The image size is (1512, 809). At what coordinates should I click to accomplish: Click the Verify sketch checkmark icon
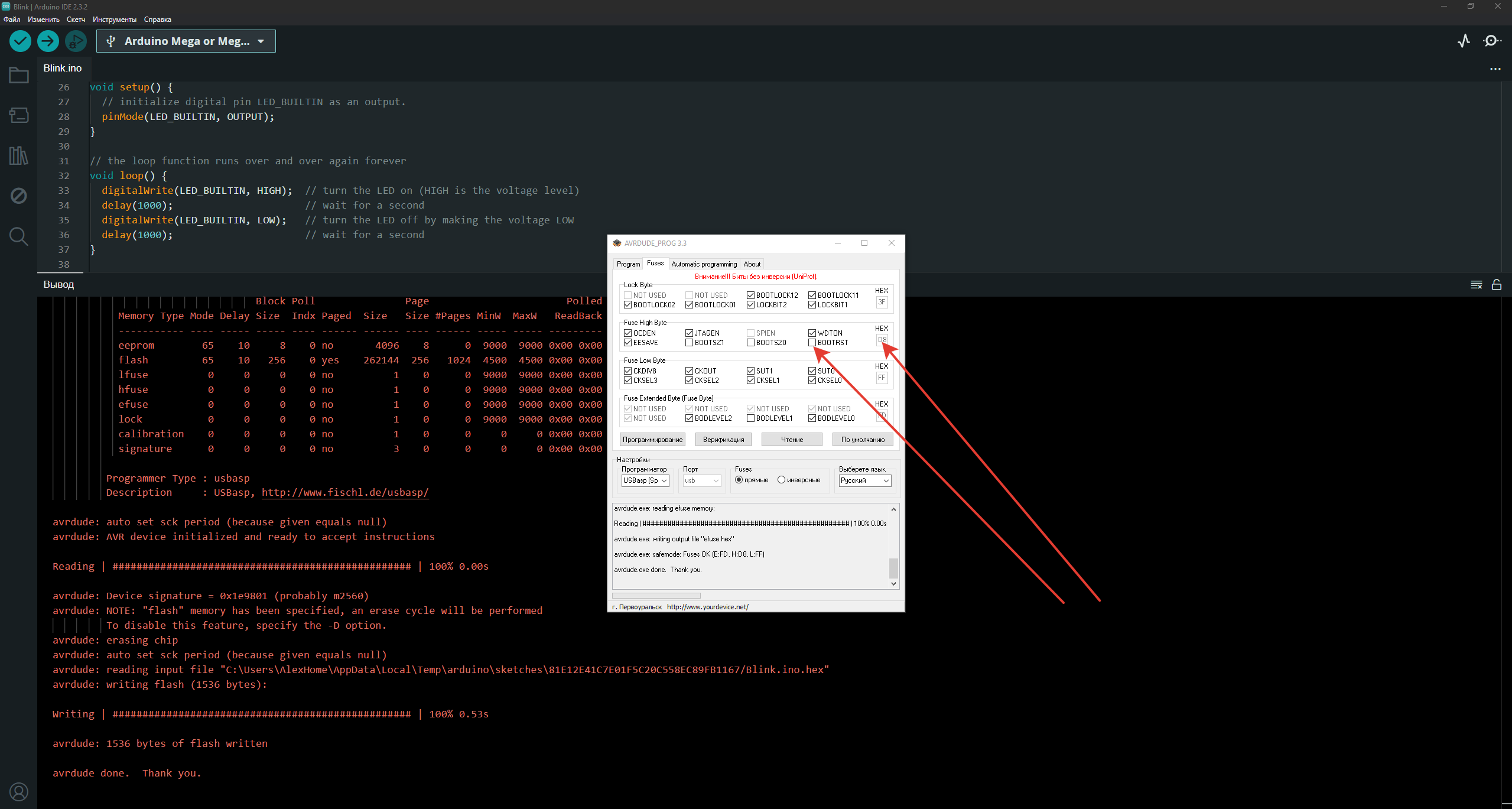tap(20, 41)
